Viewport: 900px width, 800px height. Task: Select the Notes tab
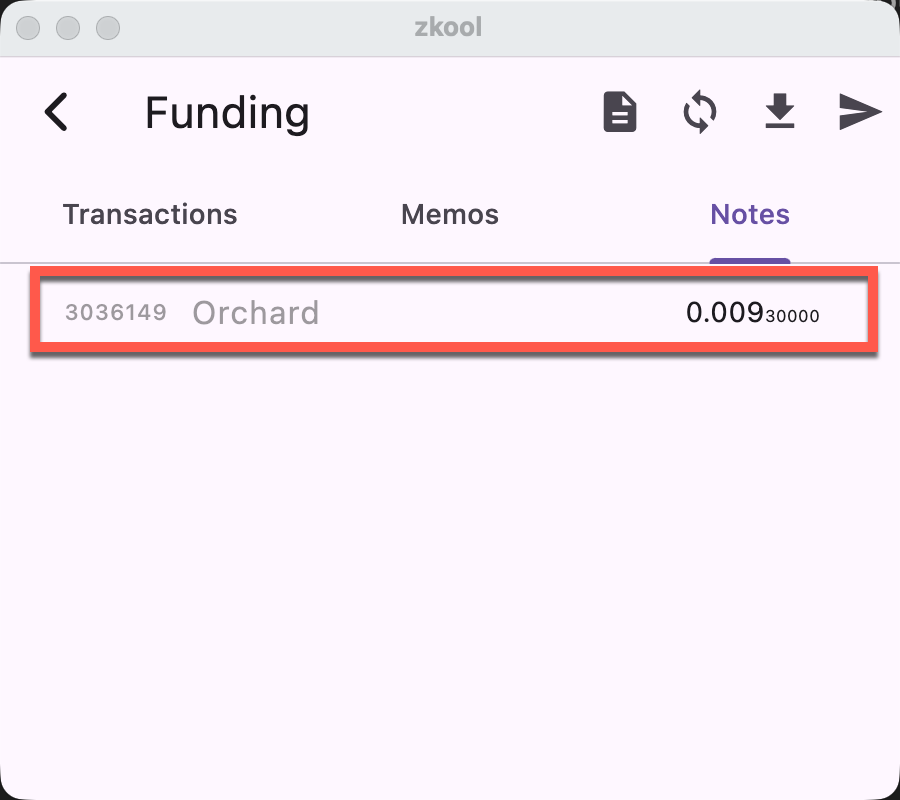point(750,215)
